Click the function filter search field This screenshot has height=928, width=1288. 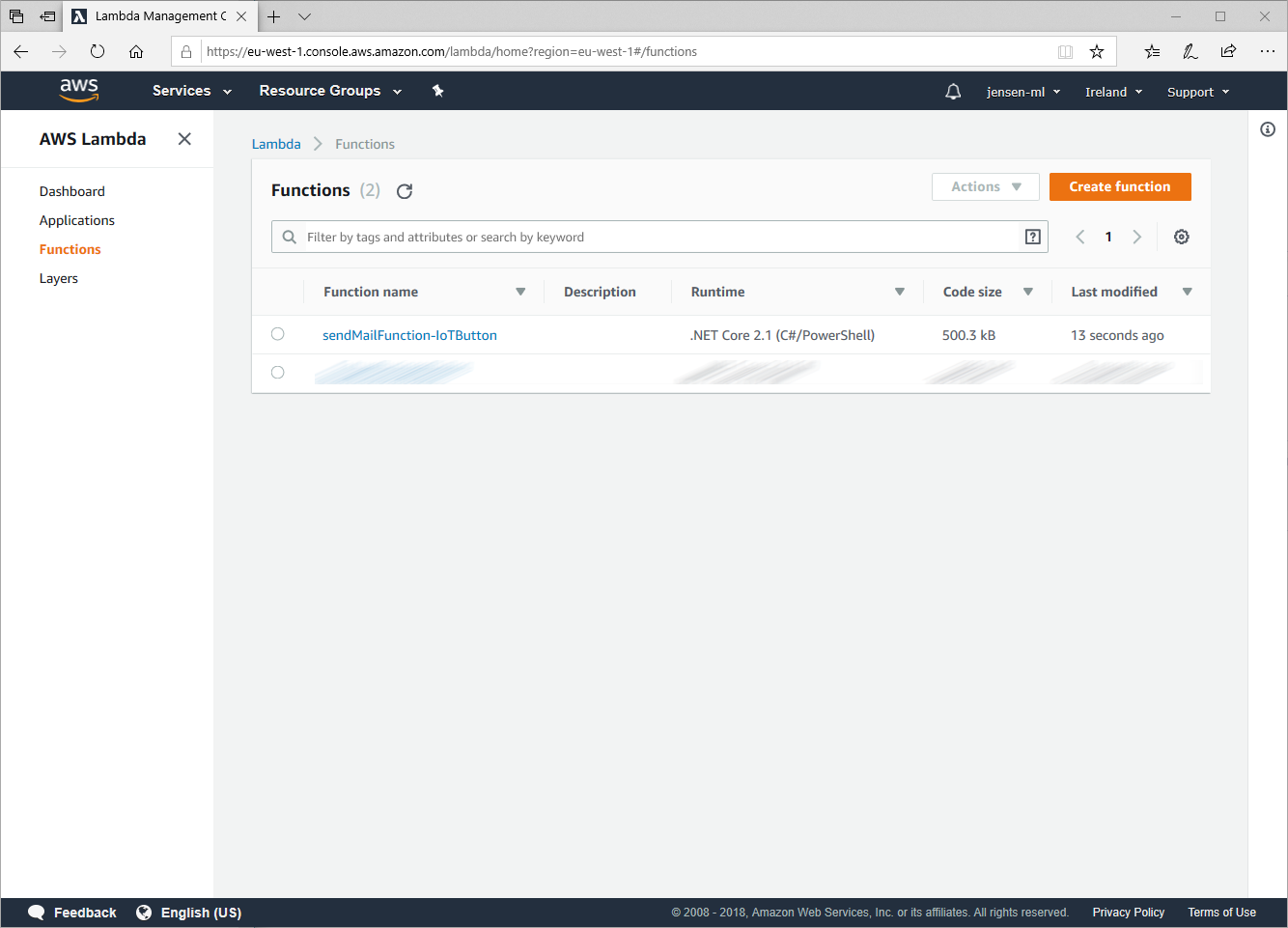tap(657, 237)
